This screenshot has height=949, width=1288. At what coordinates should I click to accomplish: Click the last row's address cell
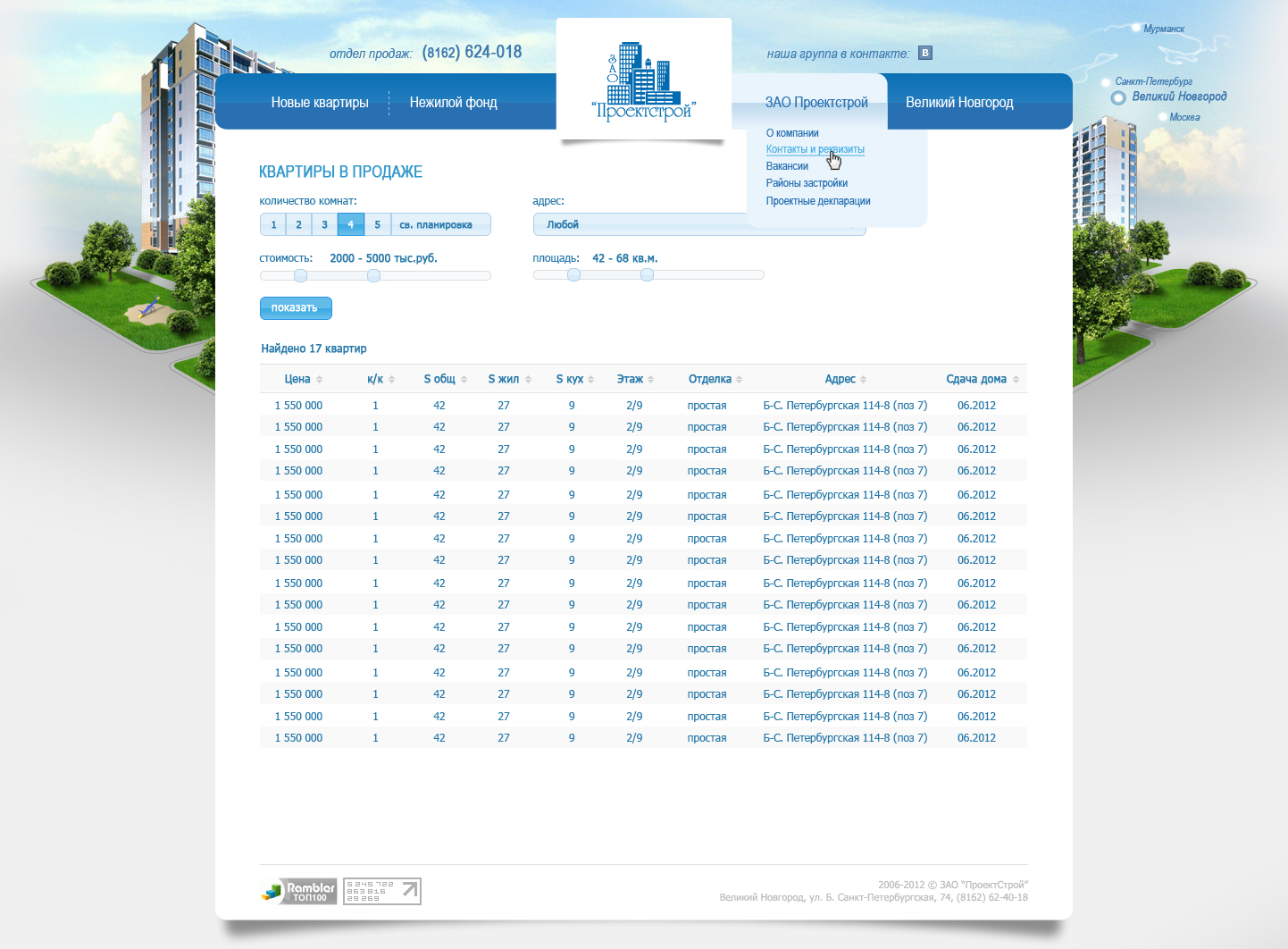(845, 738)
